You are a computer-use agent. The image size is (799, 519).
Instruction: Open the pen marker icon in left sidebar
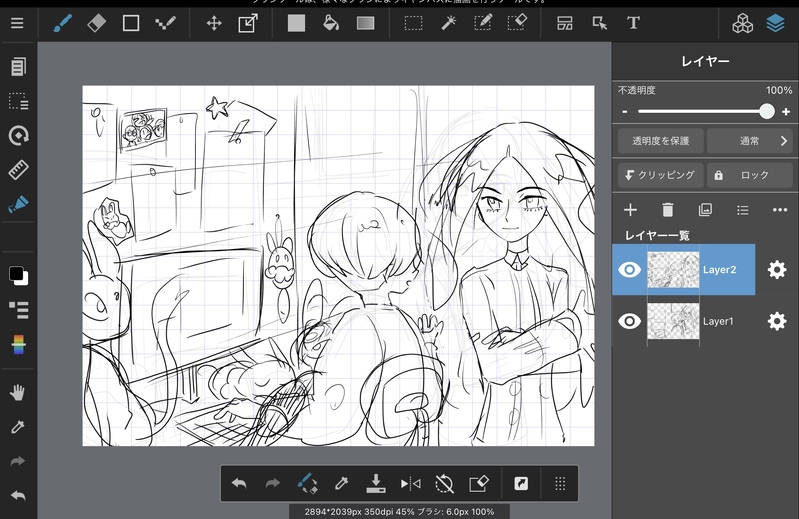tap(18, 204)
